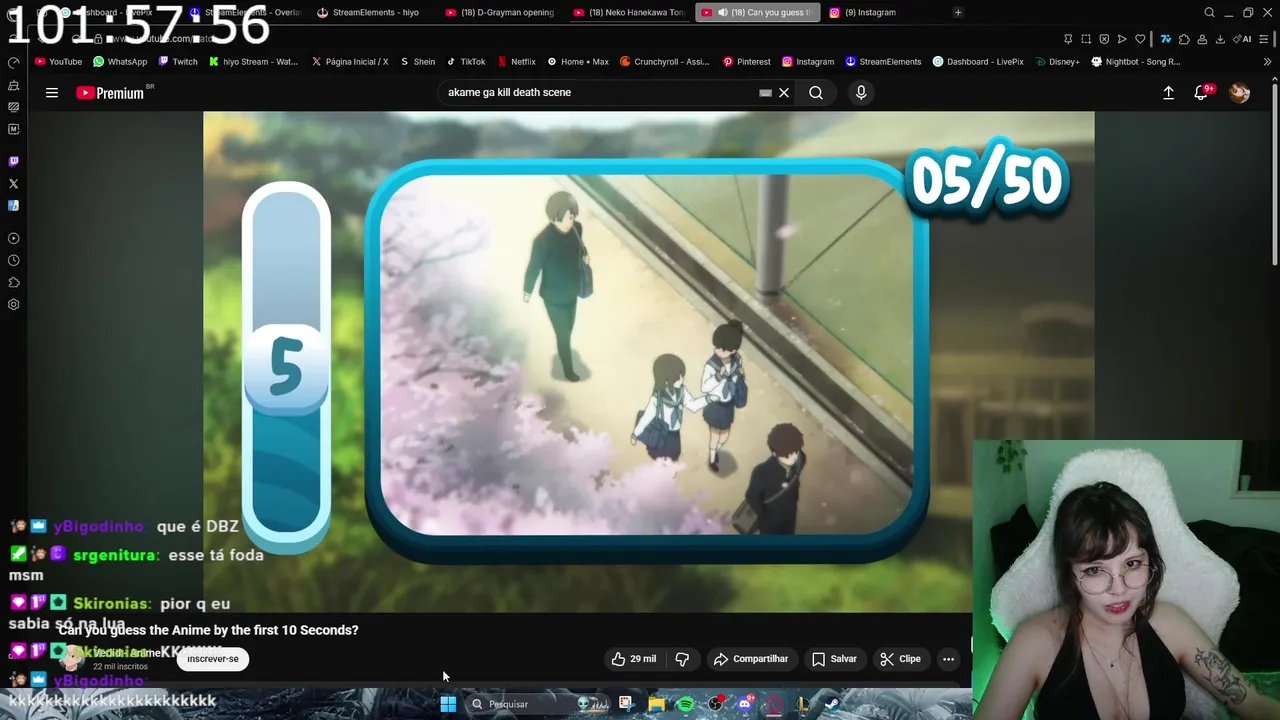
Task: Click the video title text
Action: 208,630
